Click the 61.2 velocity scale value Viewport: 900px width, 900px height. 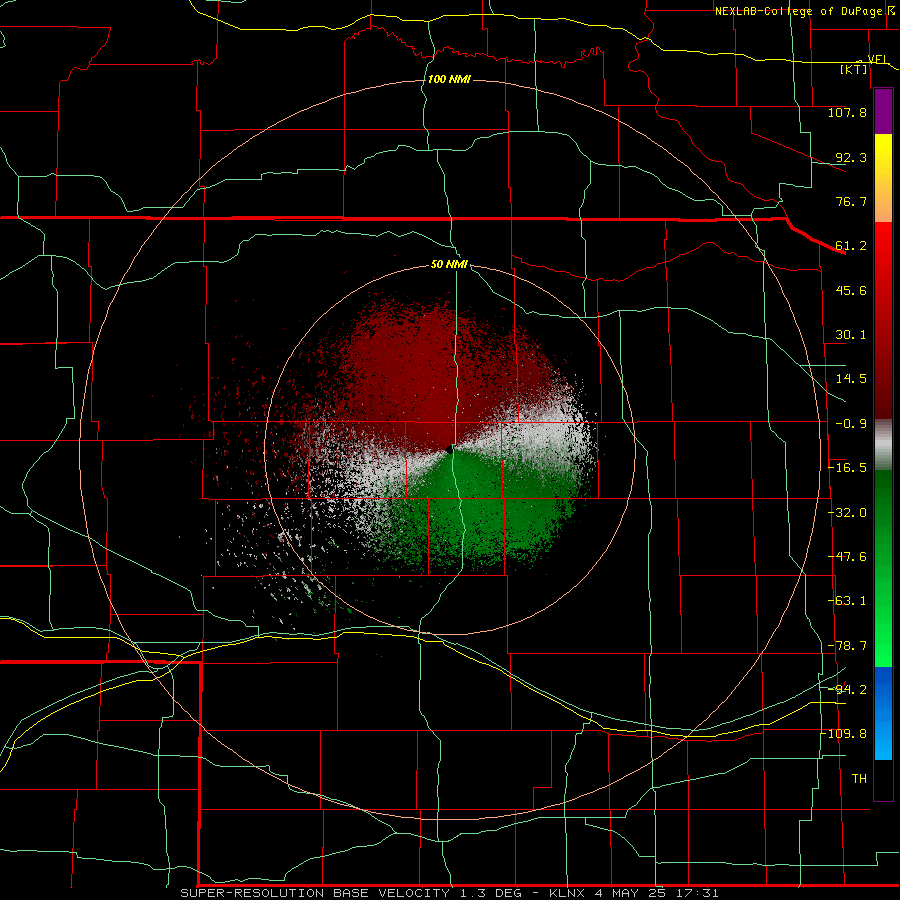pyautogui.click(x=851, y=246)
